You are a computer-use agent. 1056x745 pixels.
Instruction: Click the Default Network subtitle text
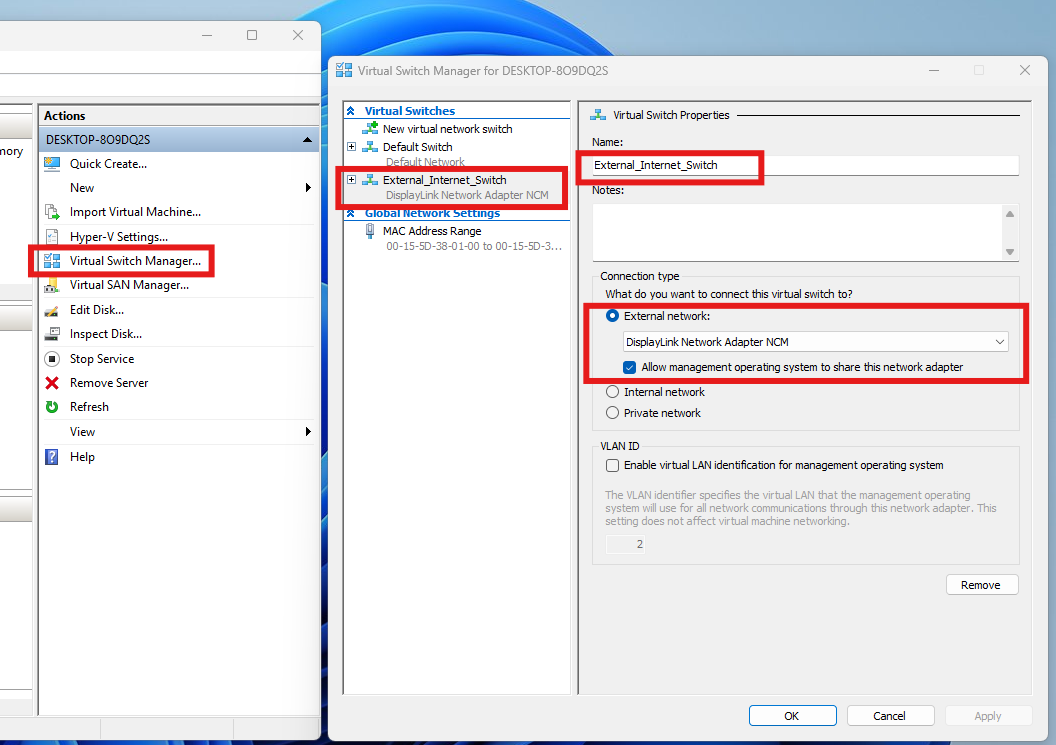[x=425, y=162]
